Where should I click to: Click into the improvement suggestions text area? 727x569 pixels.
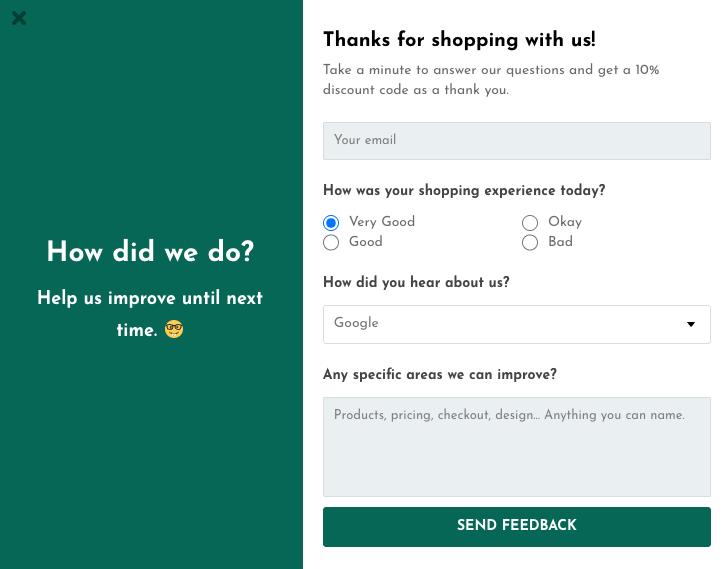tap(517, 447)
